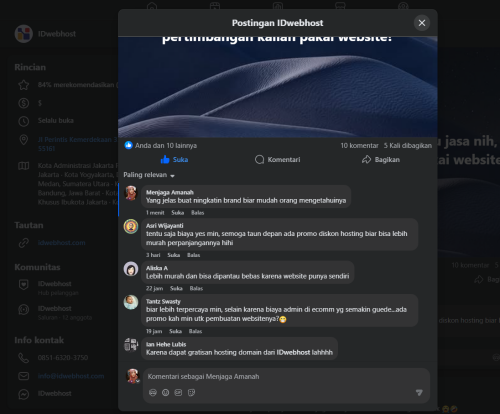Open the 10 komentar count in dialog

tap(359, 146)
